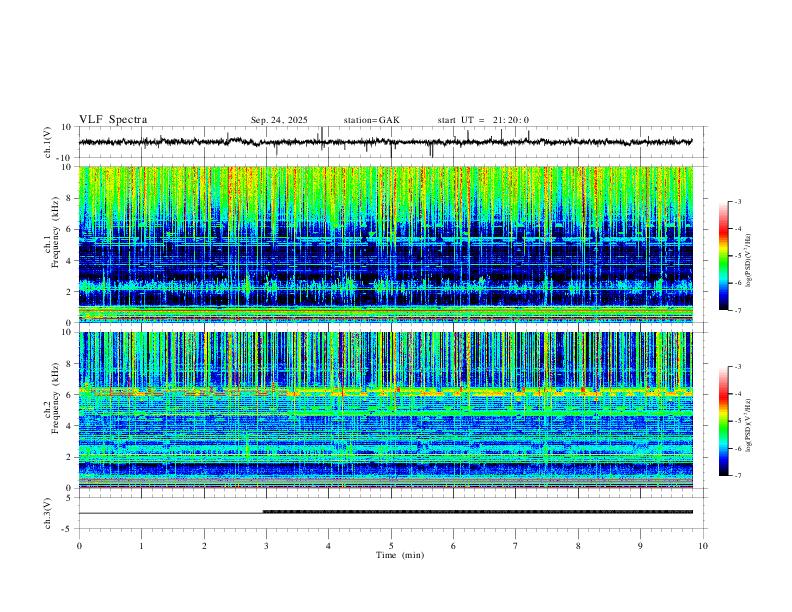Click the "-5" label on ch.1 color bar
This screenshot has height=612, width=792.
(737, 256)
